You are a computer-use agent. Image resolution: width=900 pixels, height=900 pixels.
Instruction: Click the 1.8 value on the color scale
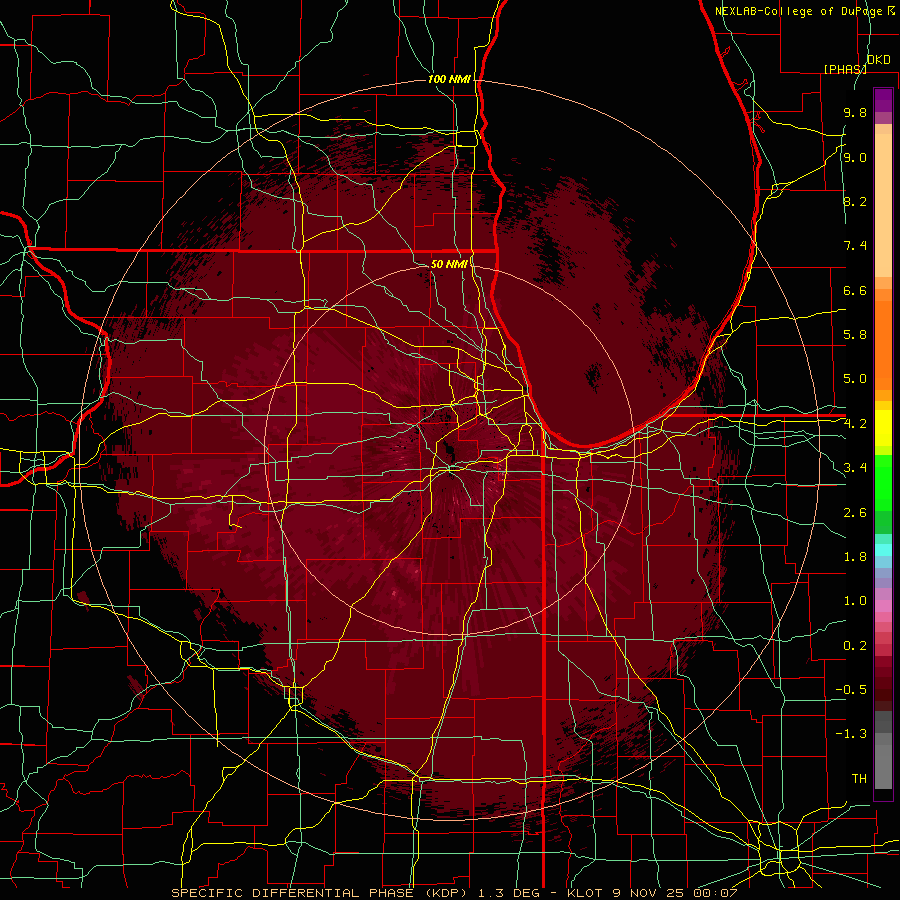[x=855, y=557]
